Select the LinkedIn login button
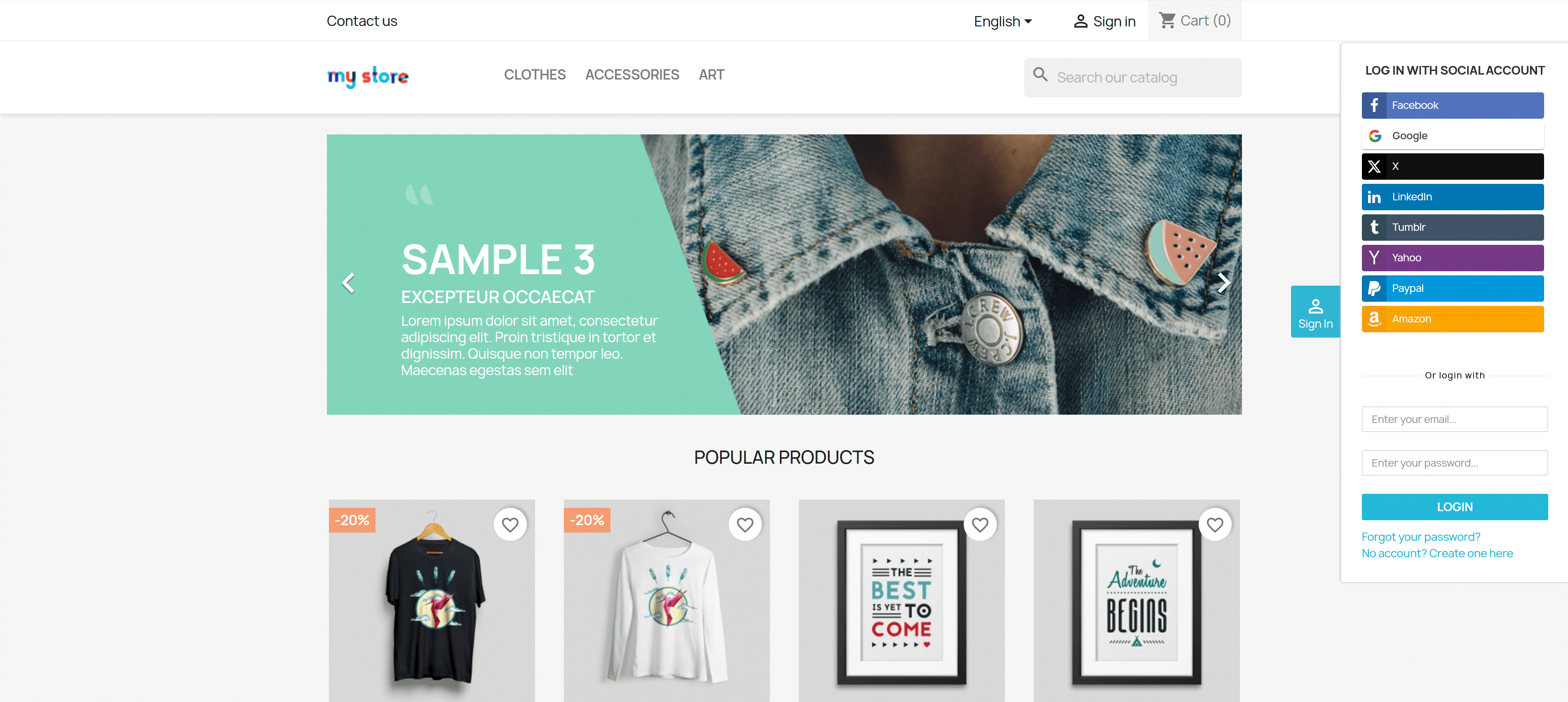 (x=1452, y=197)
